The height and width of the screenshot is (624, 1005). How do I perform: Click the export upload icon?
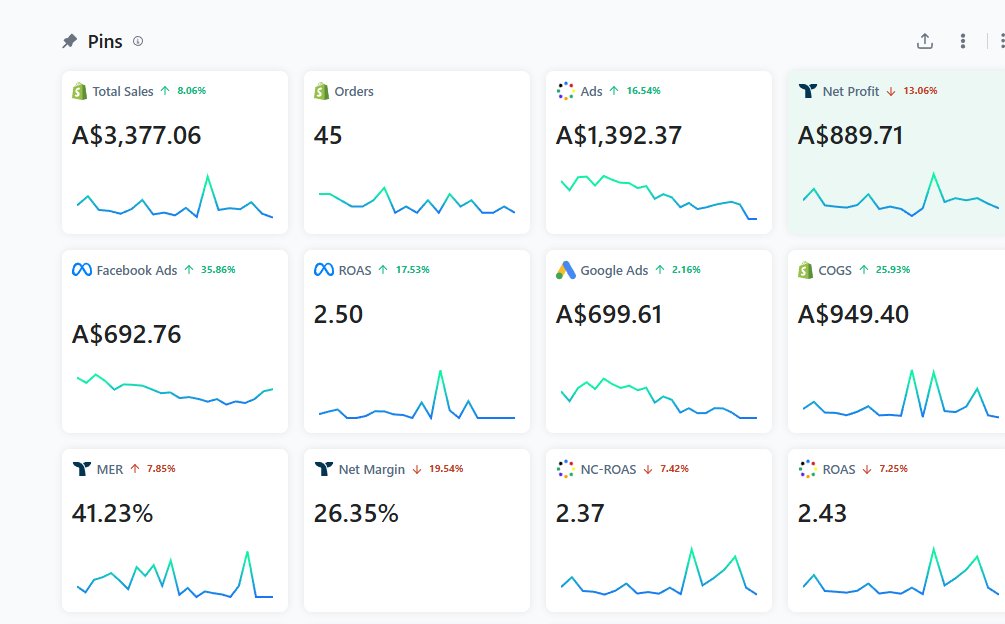(x=924, y=41)
